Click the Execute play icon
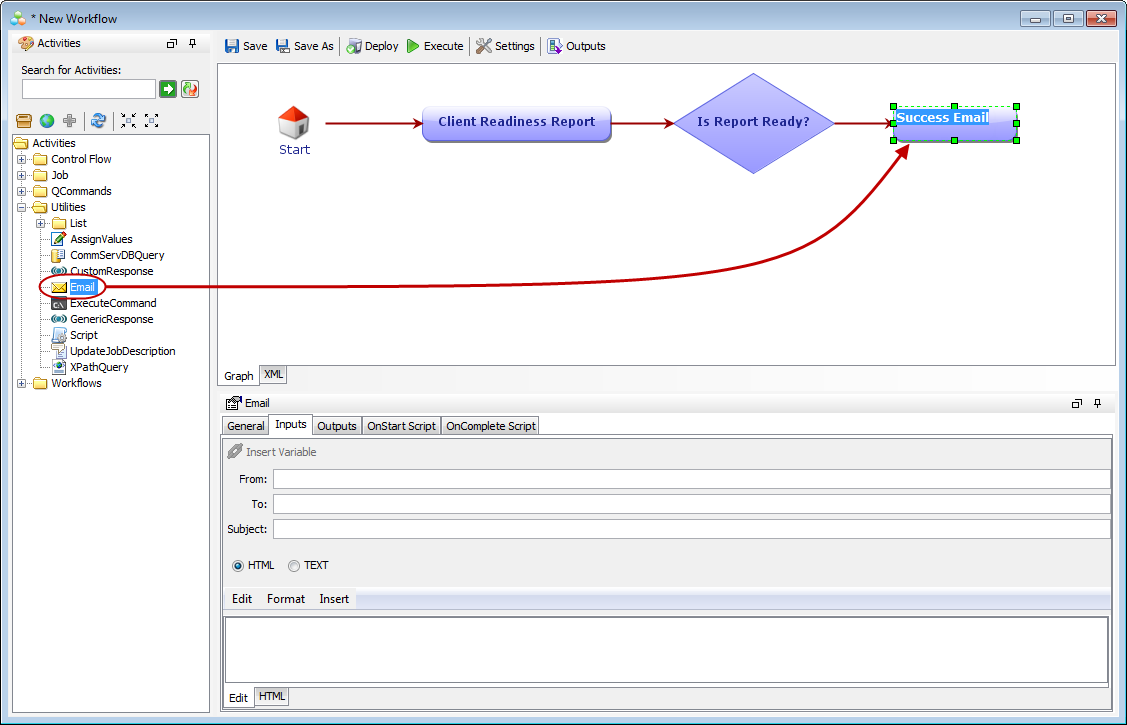This screenshot has height=725, width=1127. [413, 46]
